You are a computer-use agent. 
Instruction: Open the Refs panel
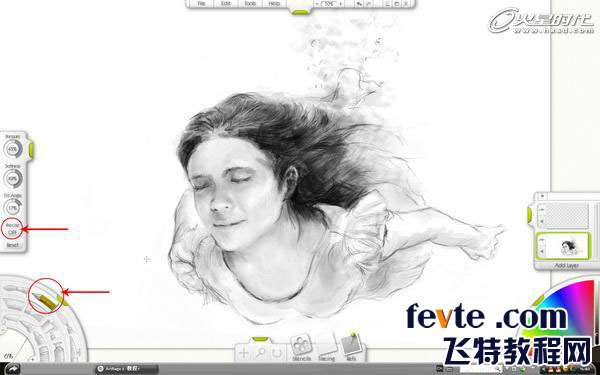[x=352, y=347]
